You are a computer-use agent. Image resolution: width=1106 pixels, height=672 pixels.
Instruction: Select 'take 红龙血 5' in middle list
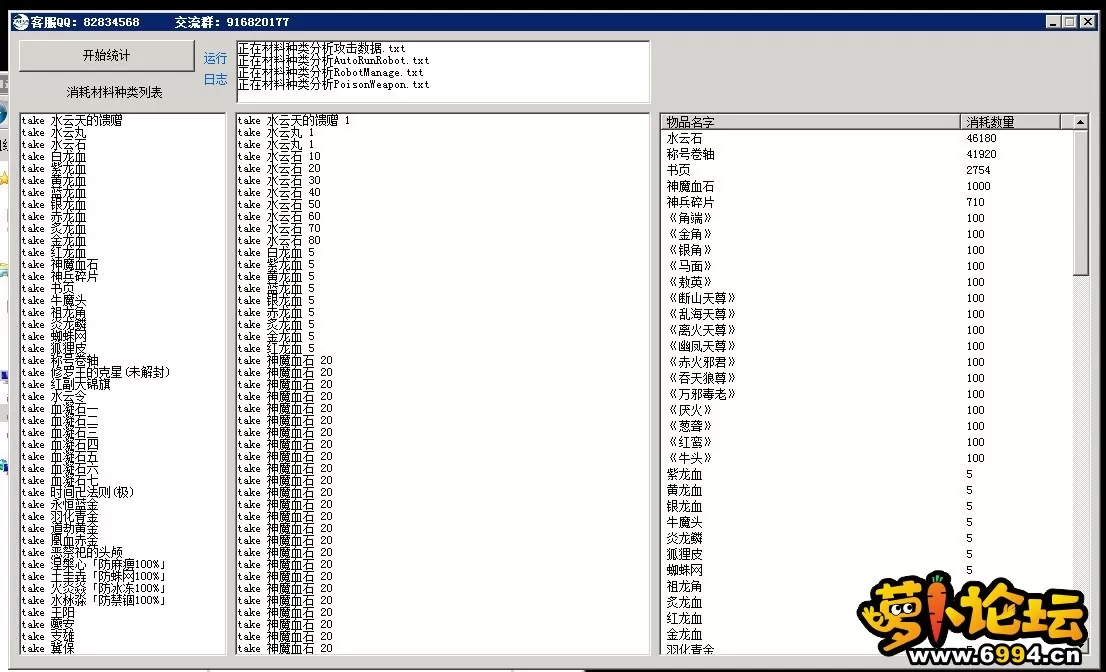pos(276,348)
